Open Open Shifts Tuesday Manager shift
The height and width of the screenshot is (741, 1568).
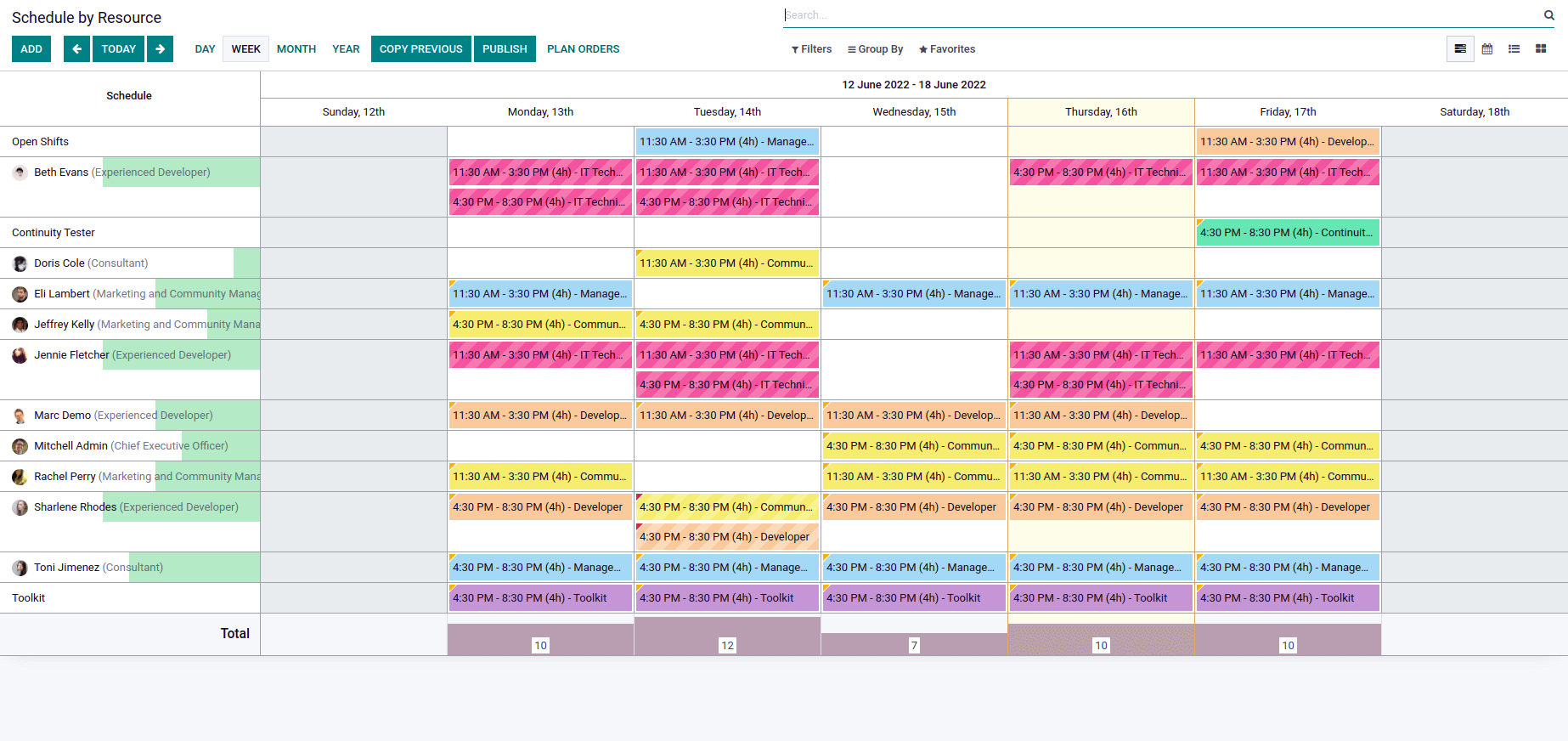[726, 142]
